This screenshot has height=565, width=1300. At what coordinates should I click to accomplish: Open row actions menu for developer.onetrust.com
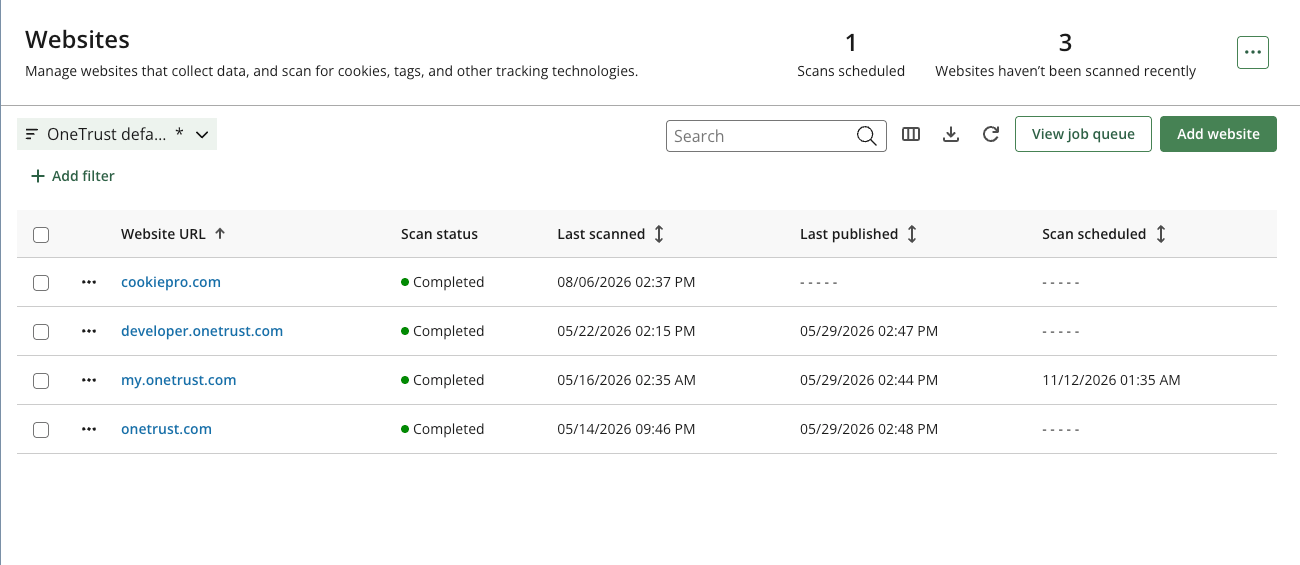(89, 331)
